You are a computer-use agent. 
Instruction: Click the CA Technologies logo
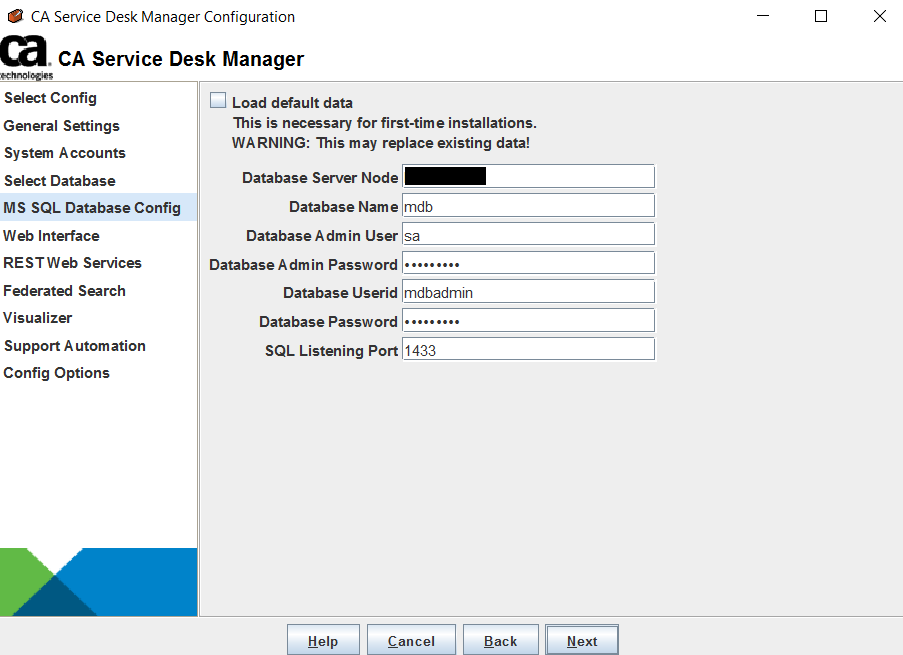pyautogui.click(x=26, y=58)
